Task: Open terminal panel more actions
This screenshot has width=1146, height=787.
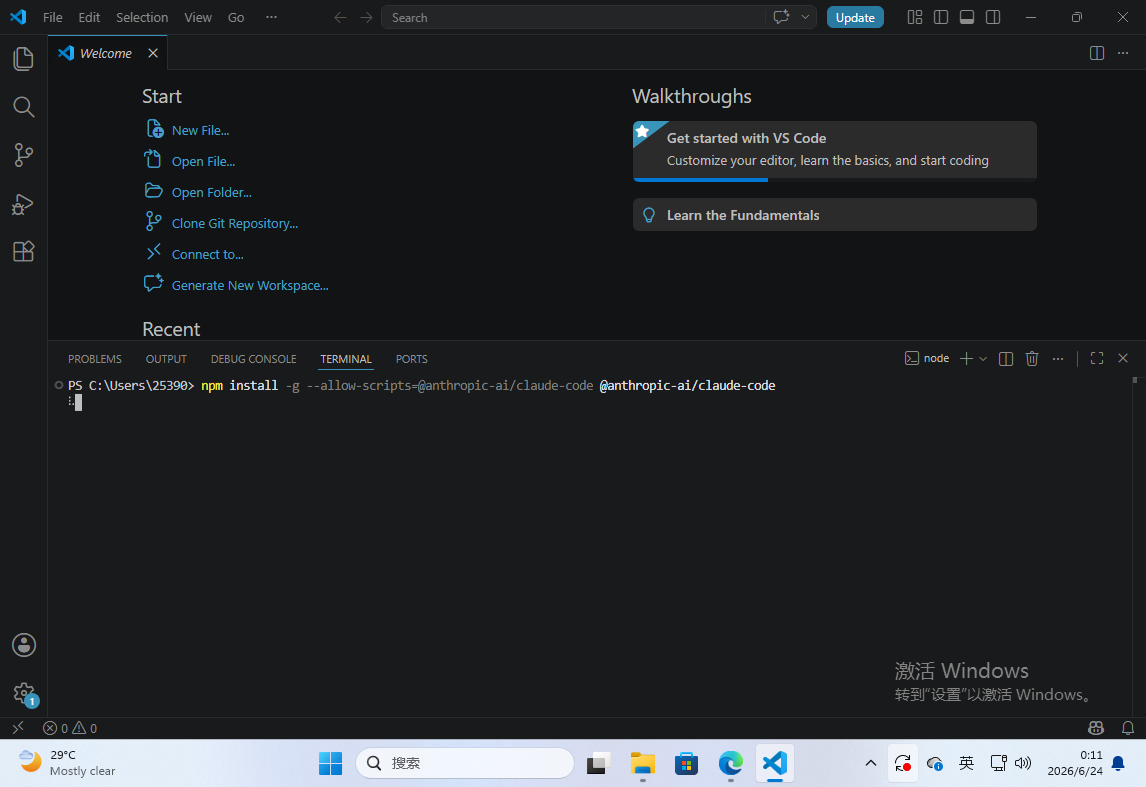Action: [x=1058, y=358]
